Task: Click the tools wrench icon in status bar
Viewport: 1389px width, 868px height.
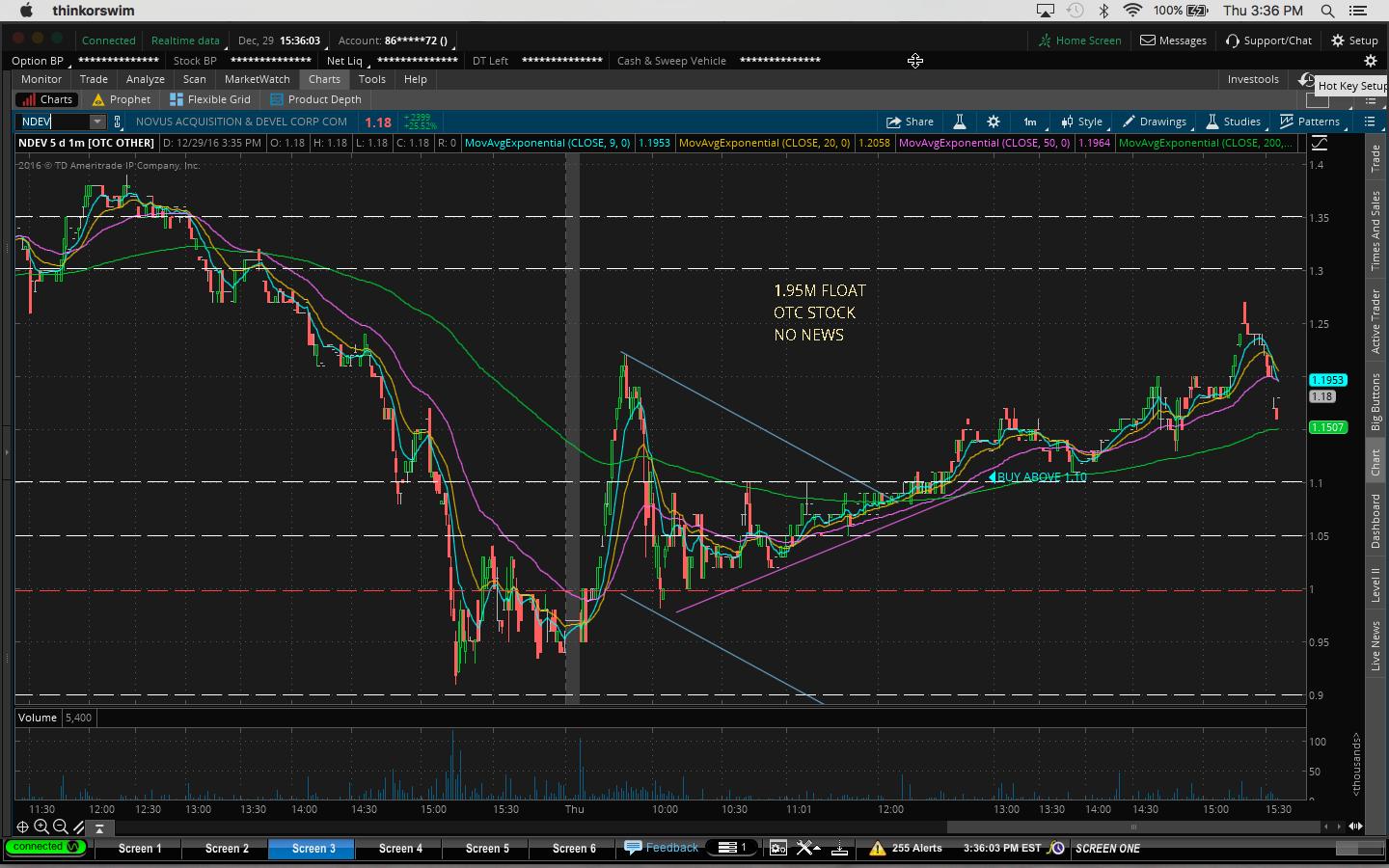Action: (x=808, y=849)
